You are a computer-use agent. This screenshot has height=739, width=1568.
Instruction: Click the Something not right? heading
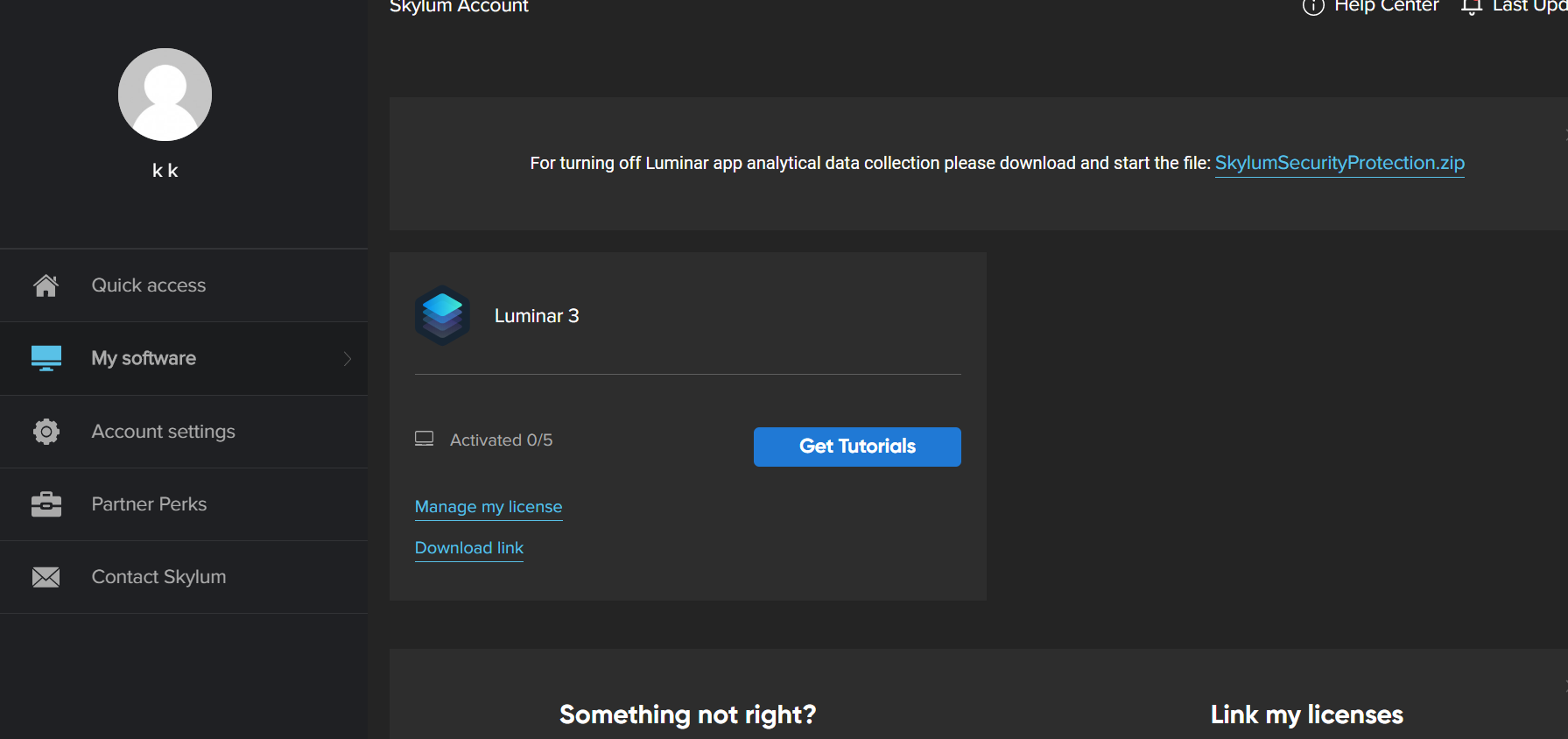click(x=687, y=714)
